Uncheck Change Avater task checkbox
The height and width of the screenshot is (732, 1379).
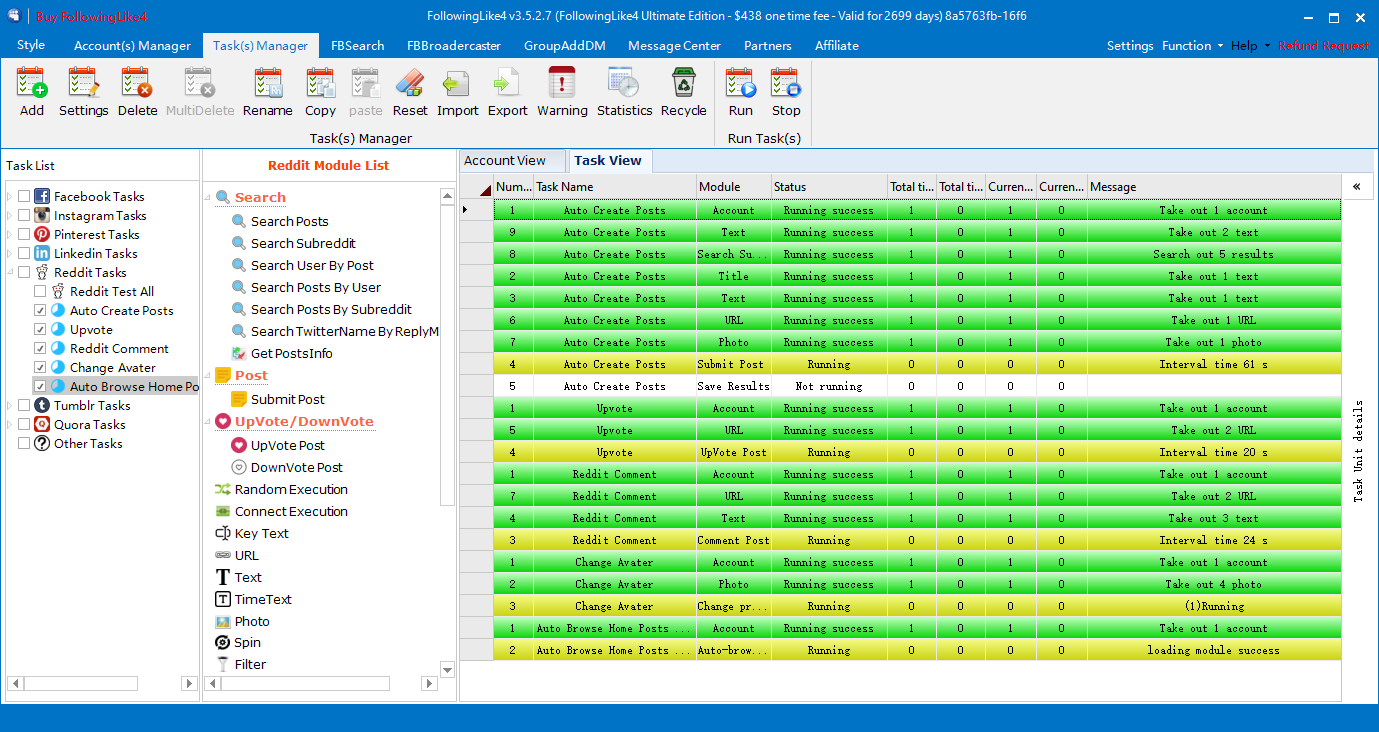(x=40, y=367)
